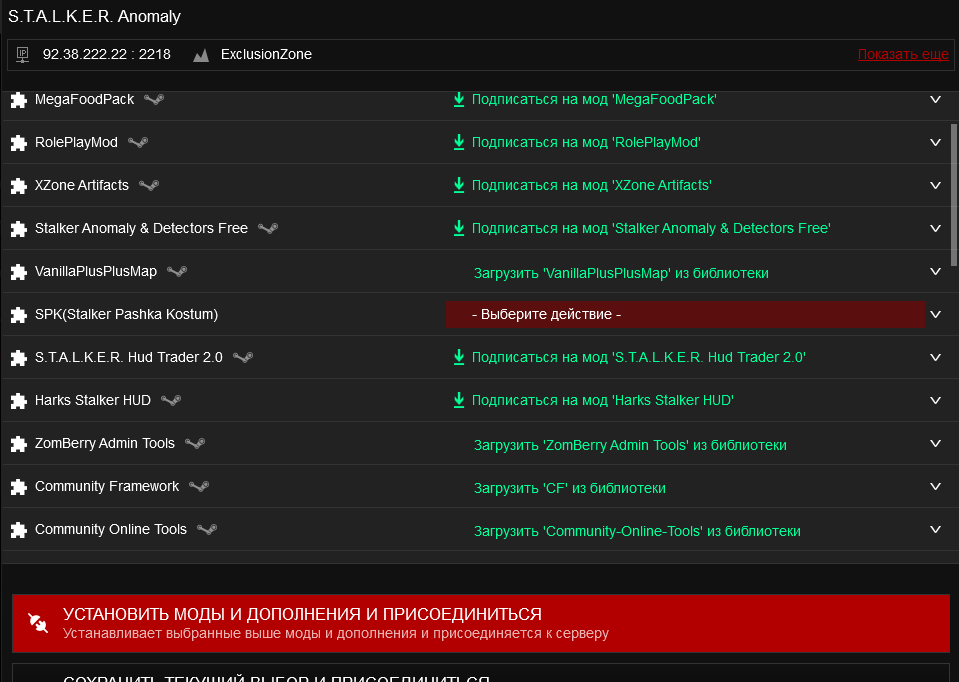The image size is (959, 682).
Task: Click the 'Показать еще' link
Action: pyautogui.click(x=903, y=54)
